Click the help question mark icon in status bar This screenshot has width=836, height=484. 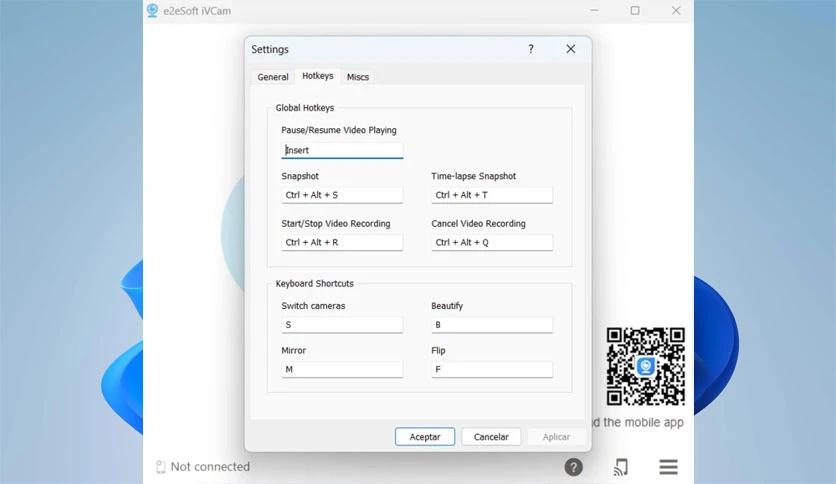tap(573, 467)
